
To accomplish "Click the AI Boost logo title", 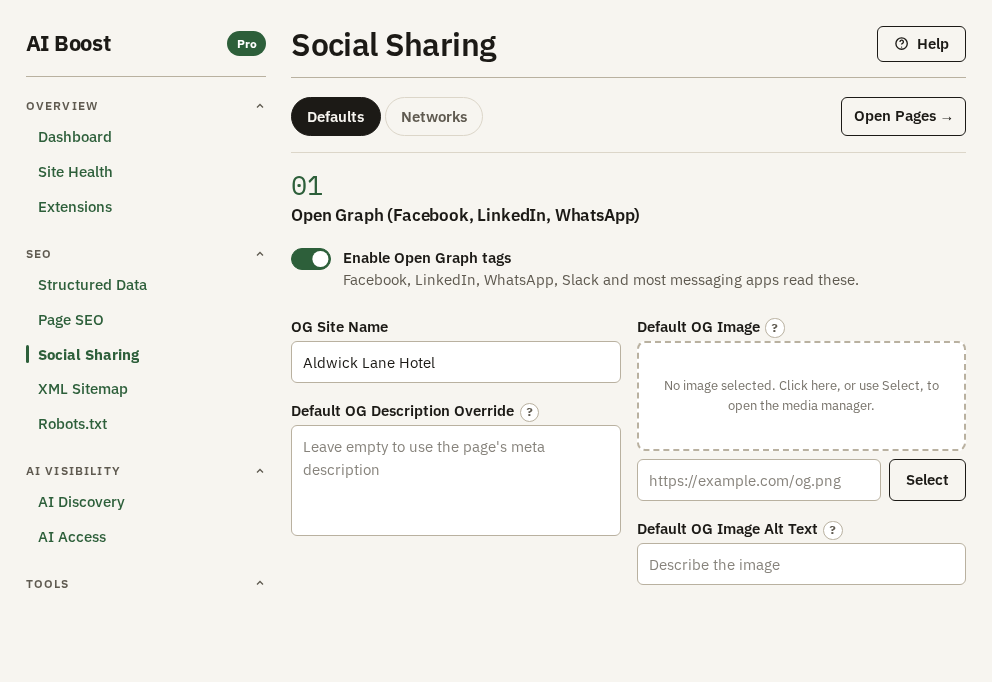I will pos(68,44).
